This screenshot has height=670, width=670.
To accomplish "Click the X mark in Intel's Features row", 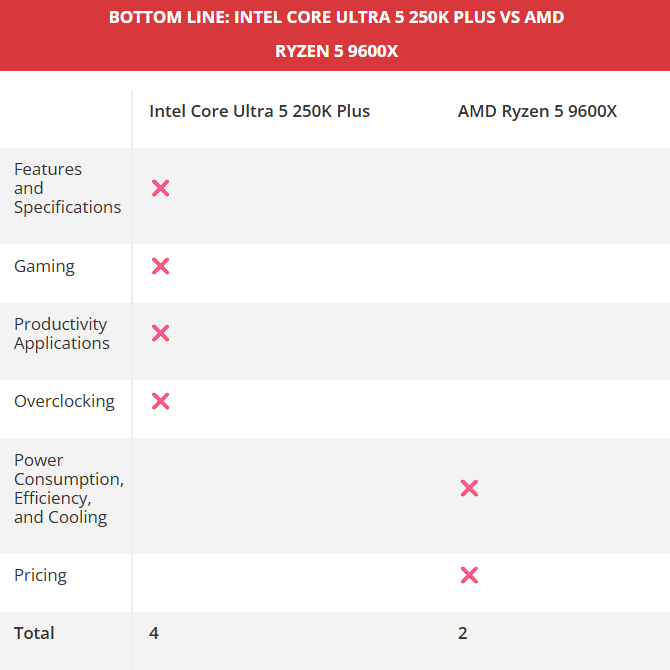I will click(x=160, y=188).
